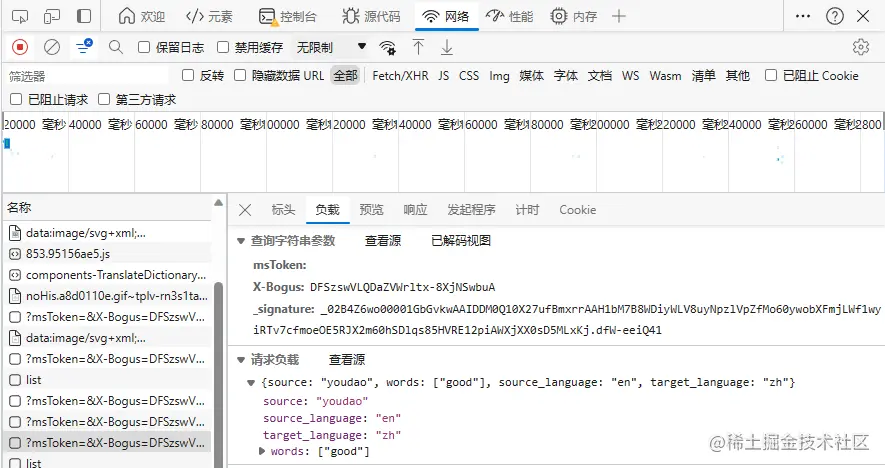The image size is (885, 468).
Task: Open the Console (控制台) tab
Action: pyautogui.click(x=288, y=16)
